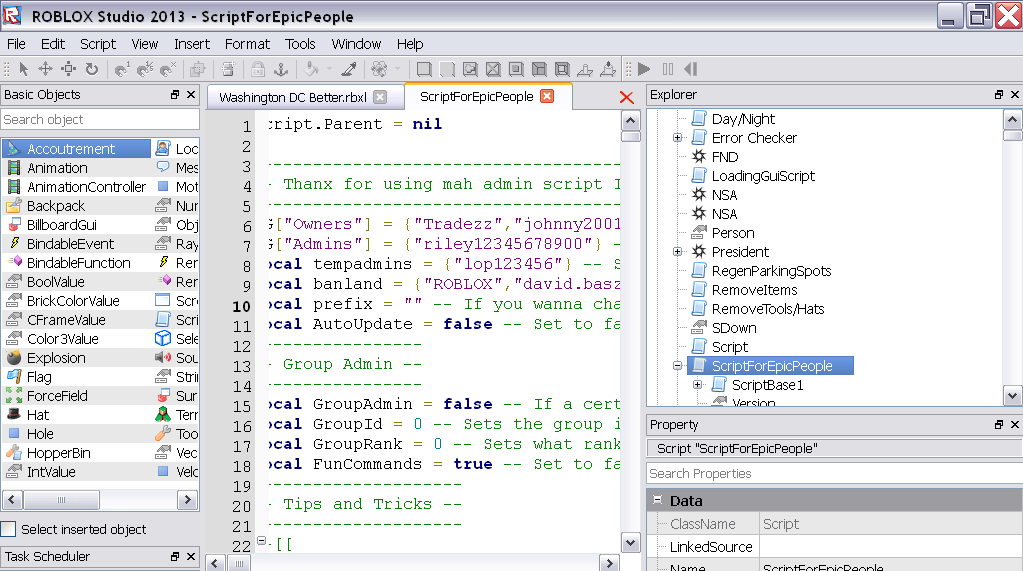
Task: Expand the President tree node
Action: (x=677, y=252)
